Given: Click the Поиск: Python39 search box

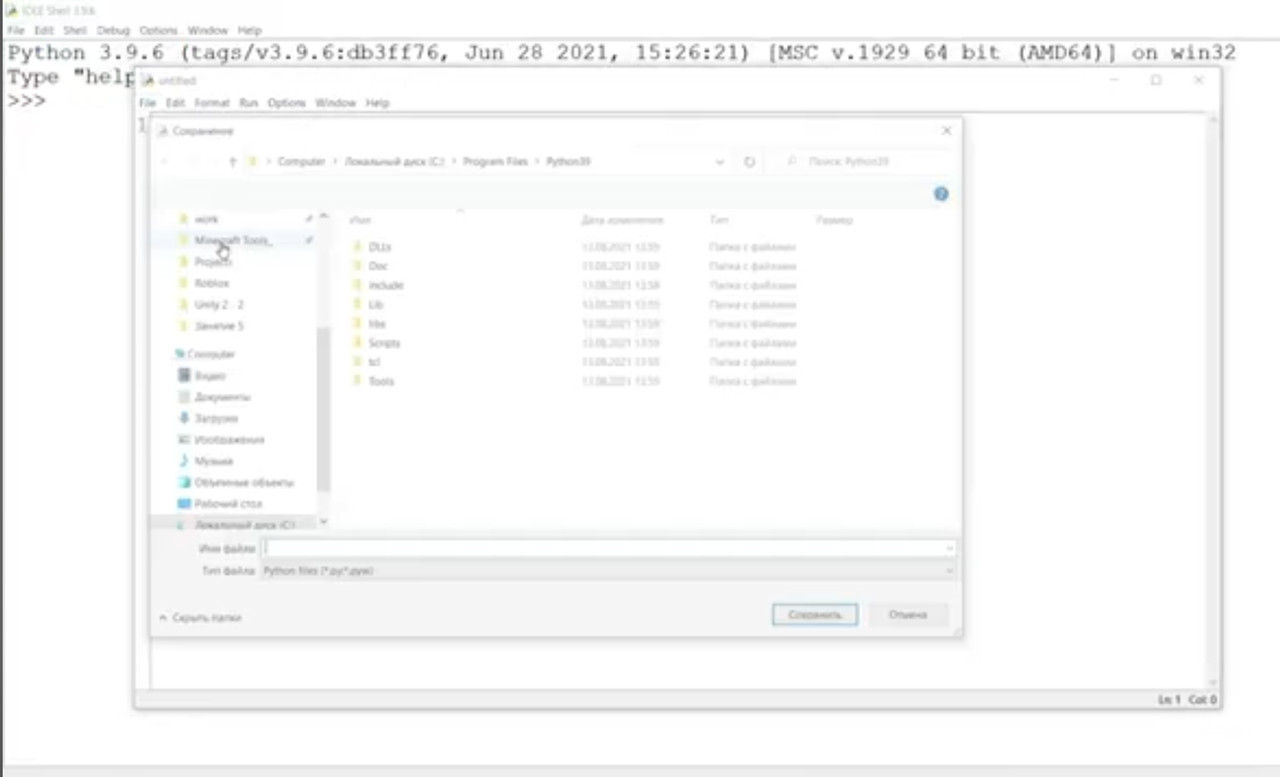Looking at the screenshot, I should (x=866, y=161).
